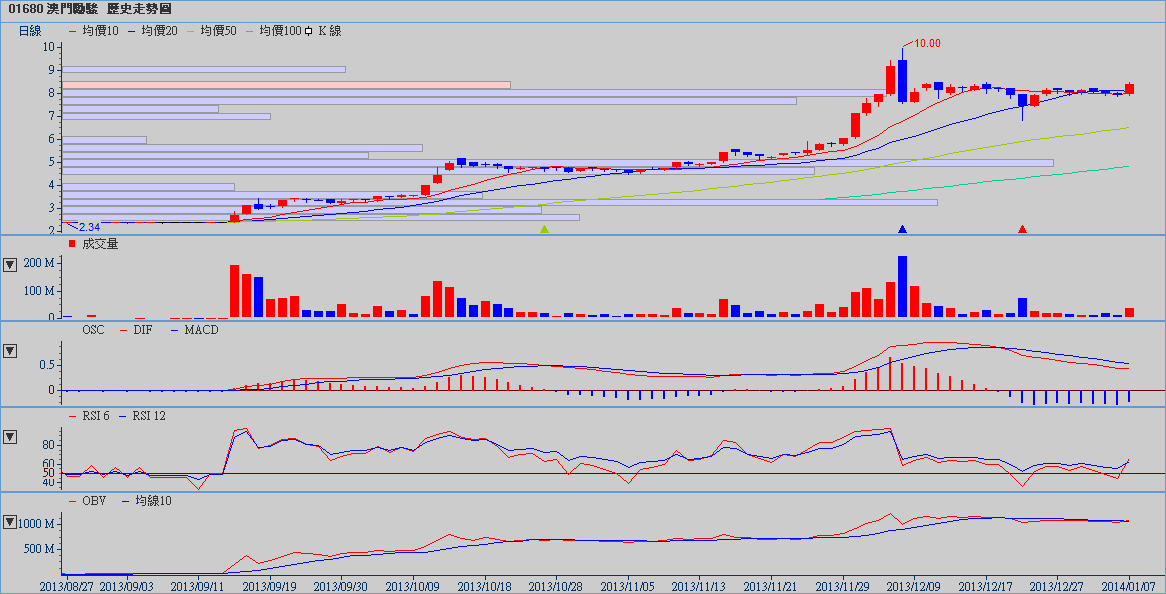Collapse the RSI panel arrow
This screenshot has height=594, width=1166.
[x=10, y=437]
